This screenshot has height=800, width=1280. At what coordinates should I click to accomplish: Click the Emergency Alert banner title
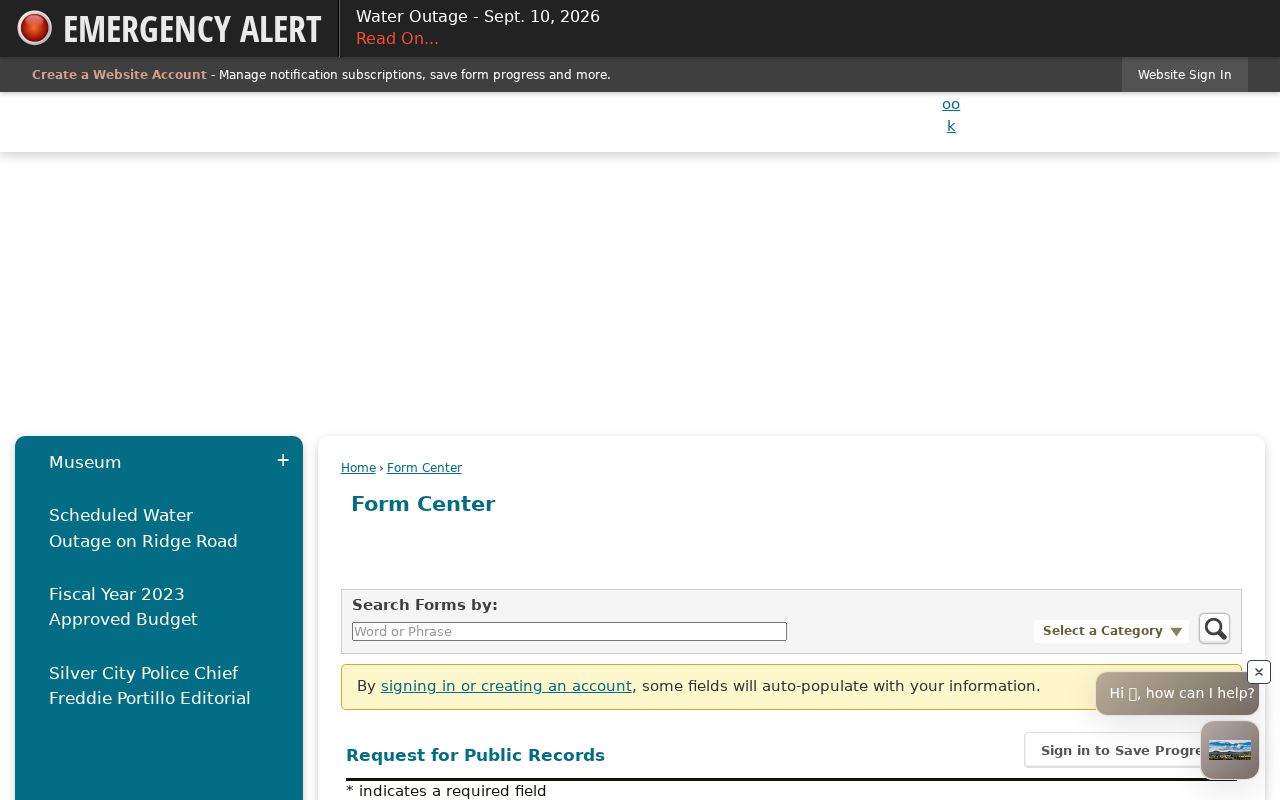point(192,29)
